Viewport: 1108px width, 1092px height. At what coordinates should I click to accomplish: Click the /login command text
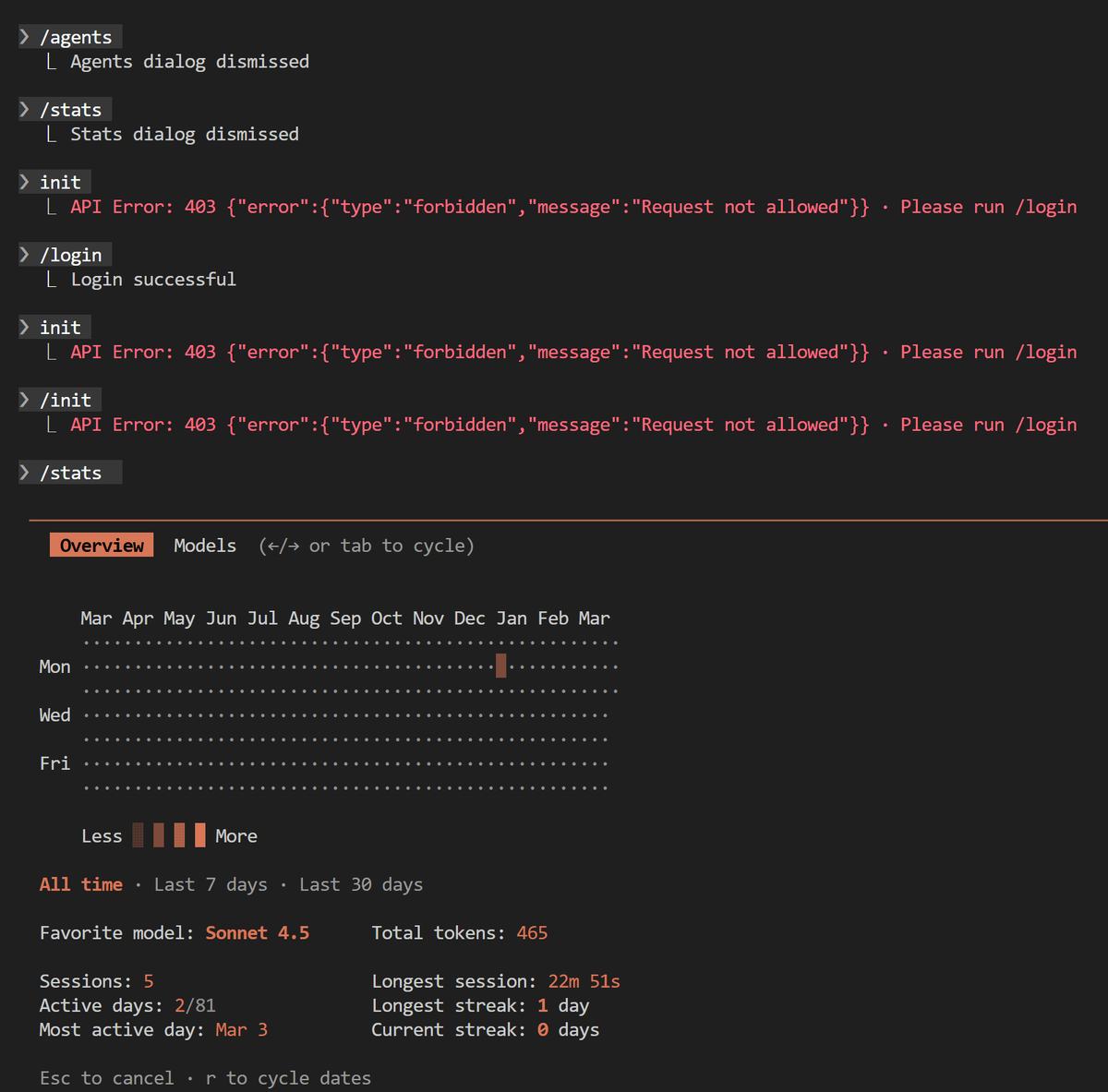click(x=71, y=255)
